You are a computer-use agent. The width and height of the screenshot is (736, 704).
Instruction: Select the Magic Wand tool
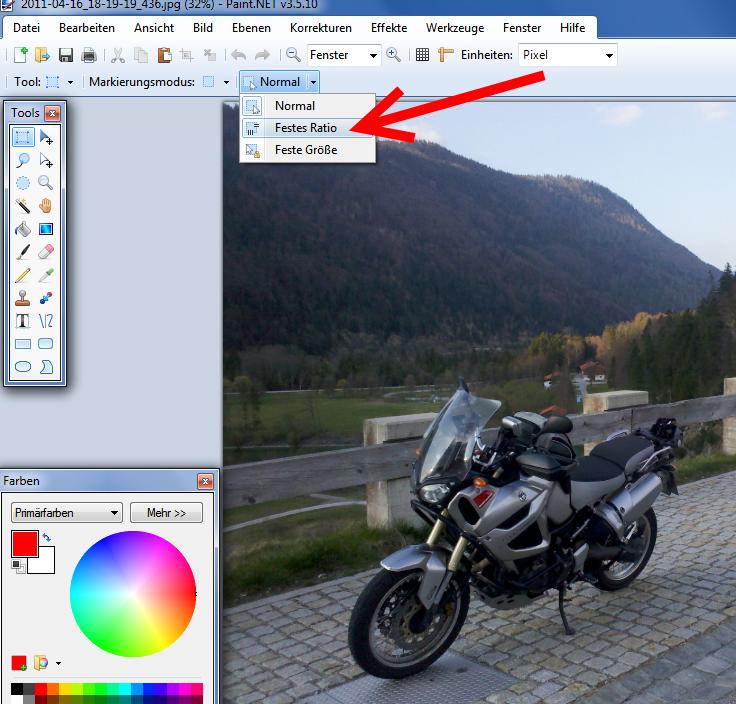[23, 206]
